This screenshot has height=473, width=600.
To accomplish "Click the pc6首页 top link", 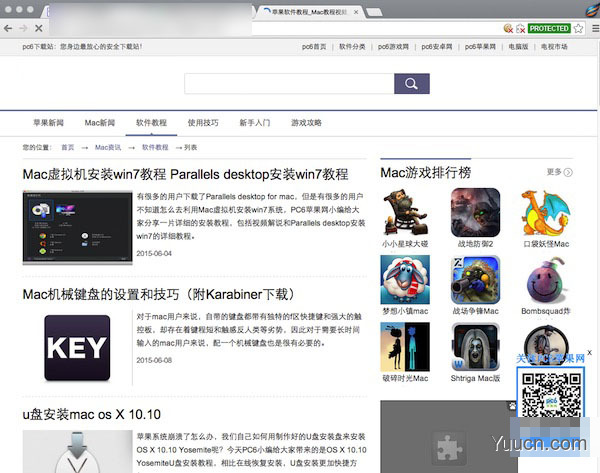I will 314,47.
